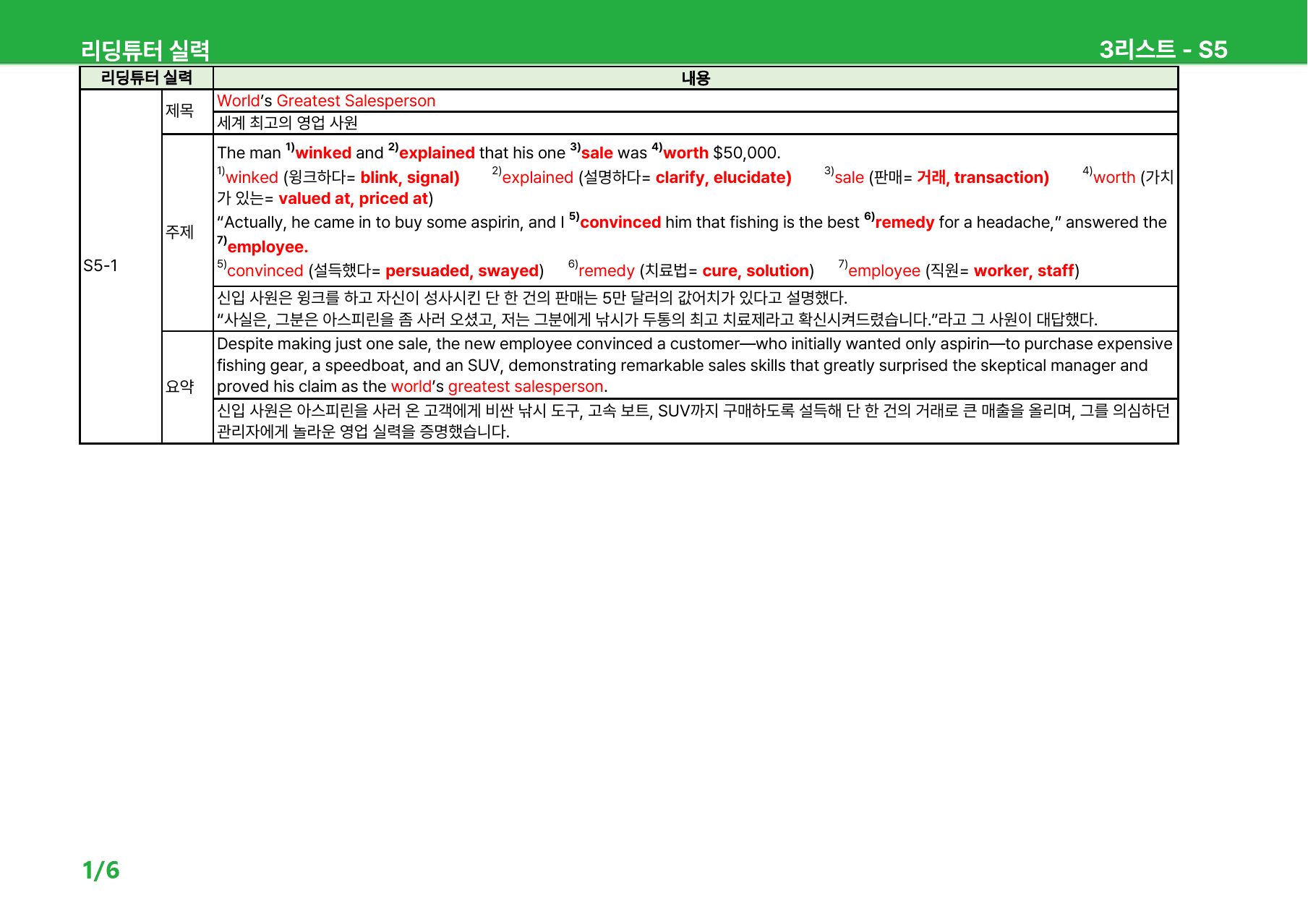Click the page number 1/6

click(x=101, y=870)
